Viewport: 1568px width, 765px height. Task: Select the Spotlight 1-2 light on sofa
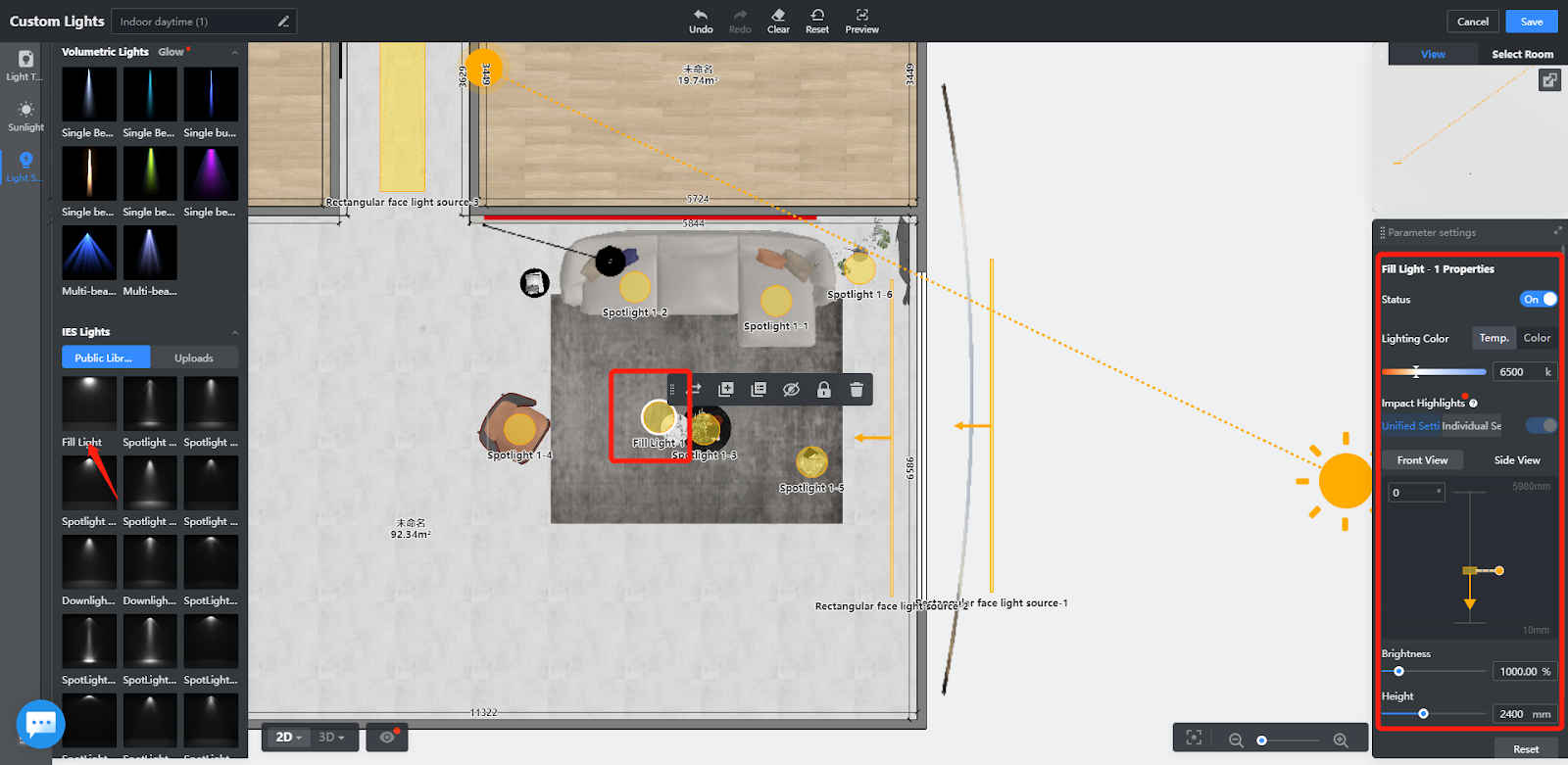[635, 287]
